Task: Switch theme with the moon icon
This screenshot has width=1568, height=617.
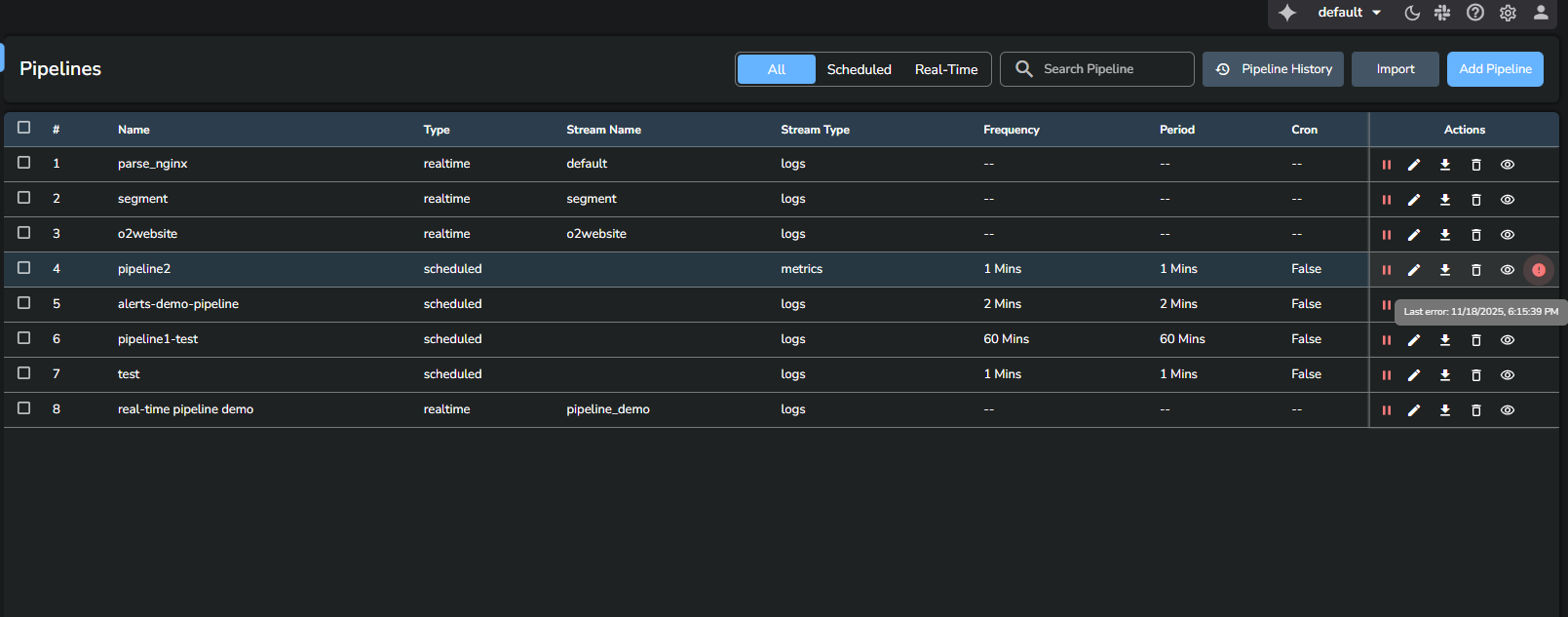Action: pyautogui.click(x=1412, y=13)
